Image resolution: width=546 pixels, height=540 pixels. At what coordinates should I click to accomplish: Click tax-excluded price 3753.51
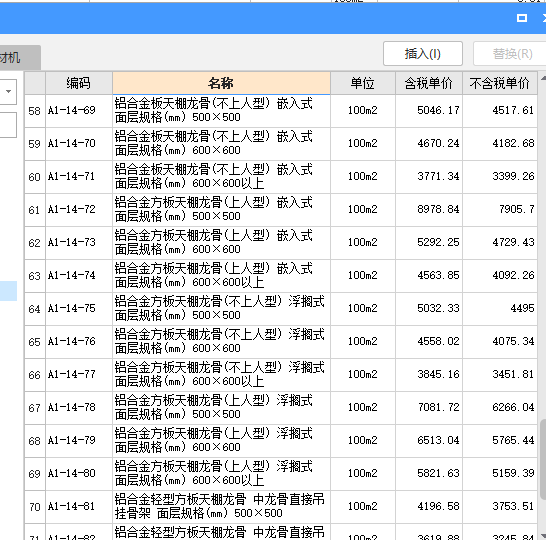[x=500, y=507]
